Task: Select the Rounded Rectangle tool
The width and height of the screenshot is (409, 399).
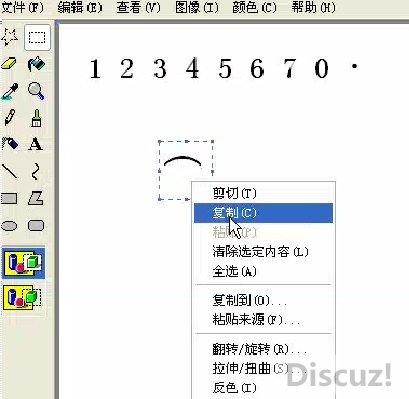Action: (36, 225)
